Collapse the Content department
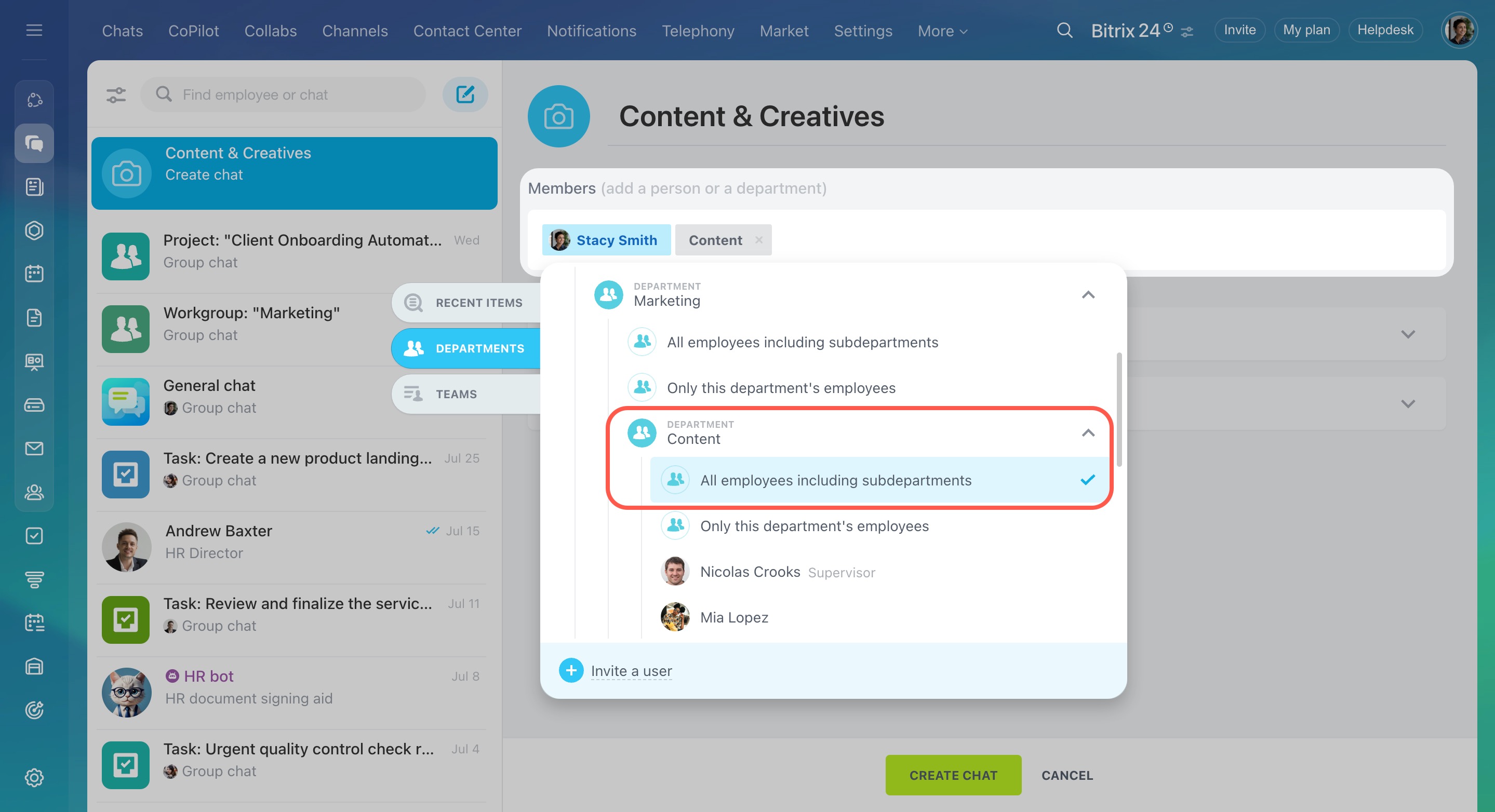The width and height of the screenshot is (1495, 812). tap(1088, 432)
